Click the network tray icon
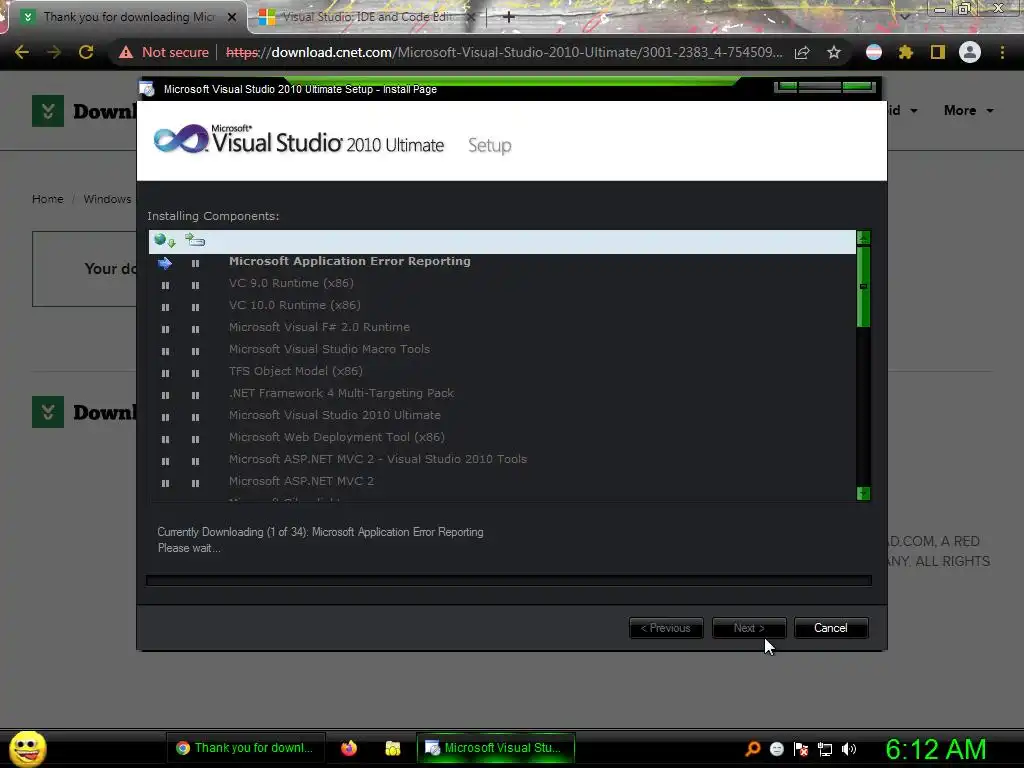1024x768 pixels. [x=825, y=749]
